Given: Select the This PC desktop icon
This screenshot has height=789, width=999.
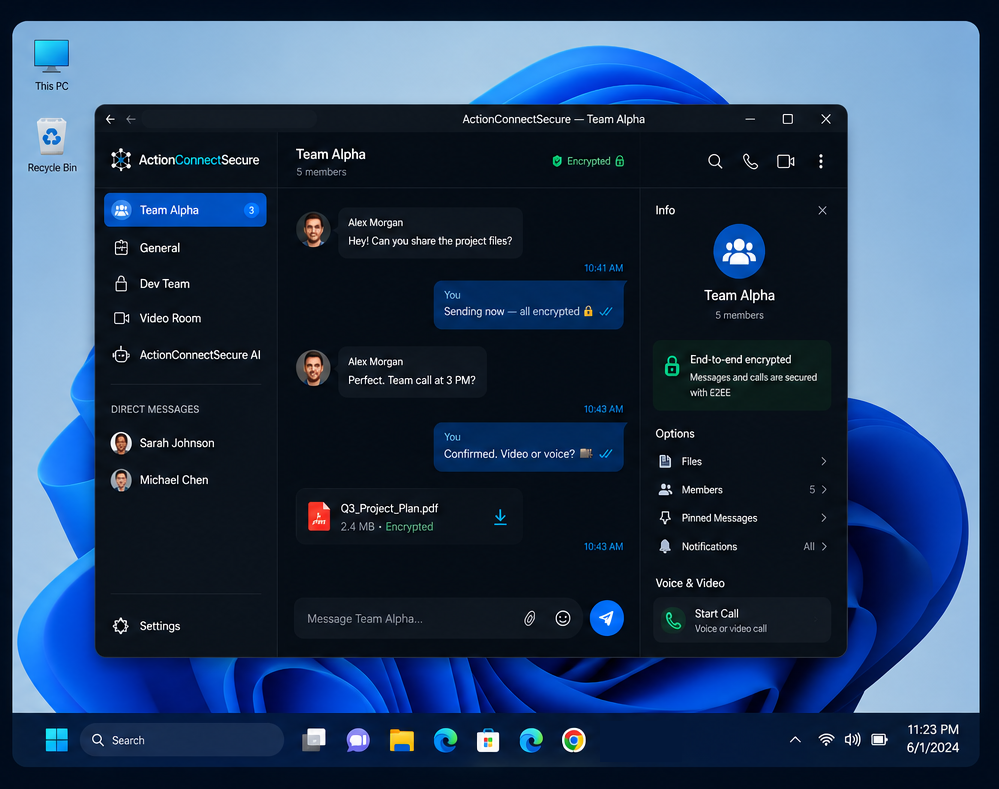Looking at the screenshot, I should coord(52,65).
